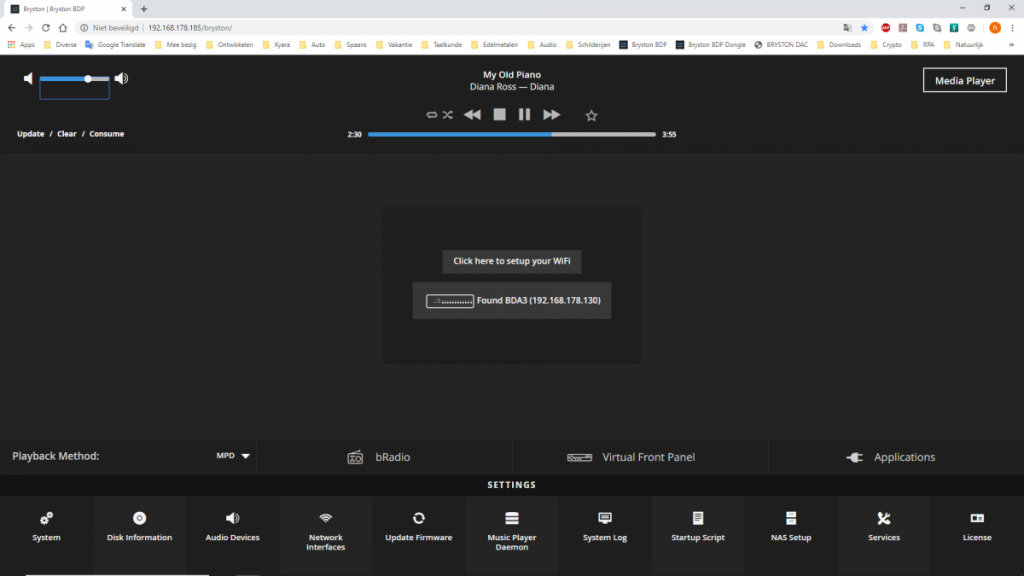Open the Media Player
Image resolution: width=1024 pixels, height=576 pixels.
(x=965, y=80)
